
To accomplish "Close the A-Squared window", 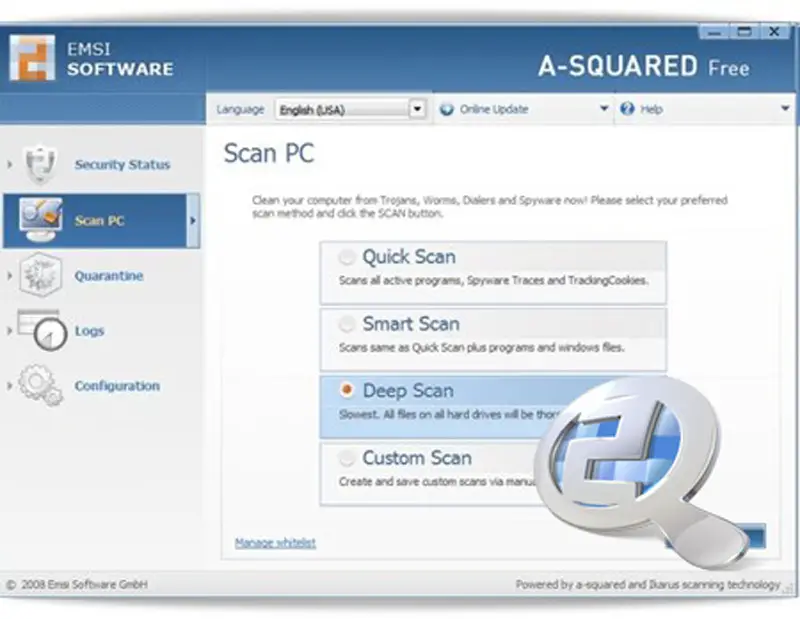I will (774, 32).
